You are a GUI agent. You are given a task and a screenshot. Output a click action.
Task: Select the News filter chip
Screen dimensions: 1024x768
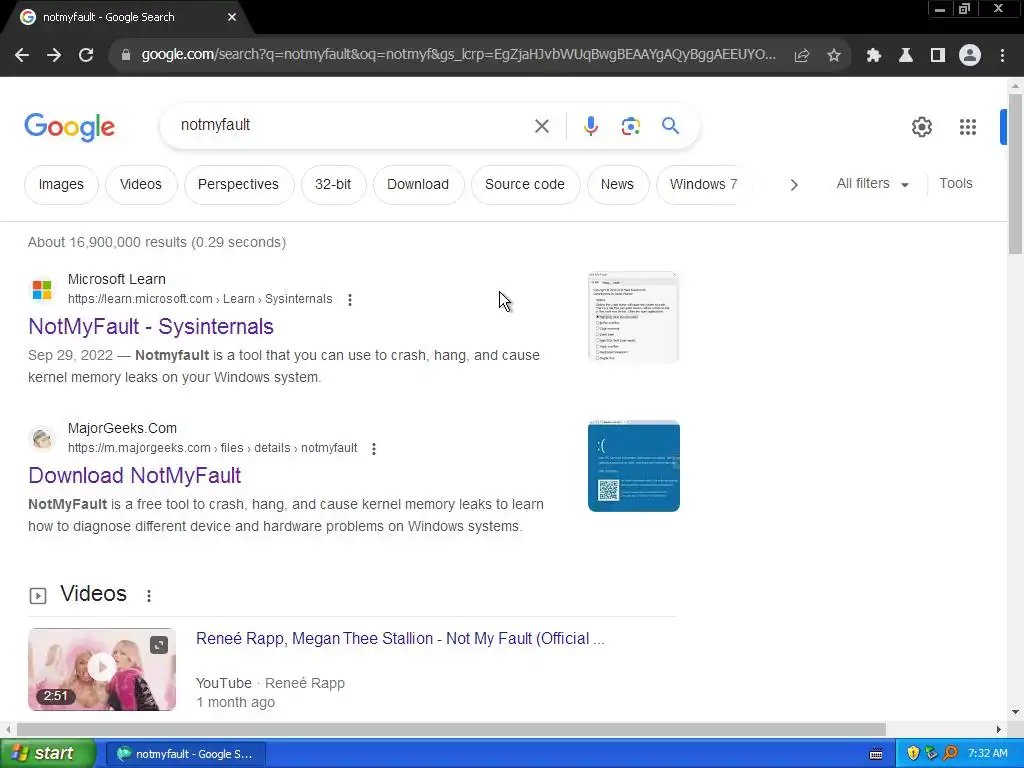pos(617,185)
